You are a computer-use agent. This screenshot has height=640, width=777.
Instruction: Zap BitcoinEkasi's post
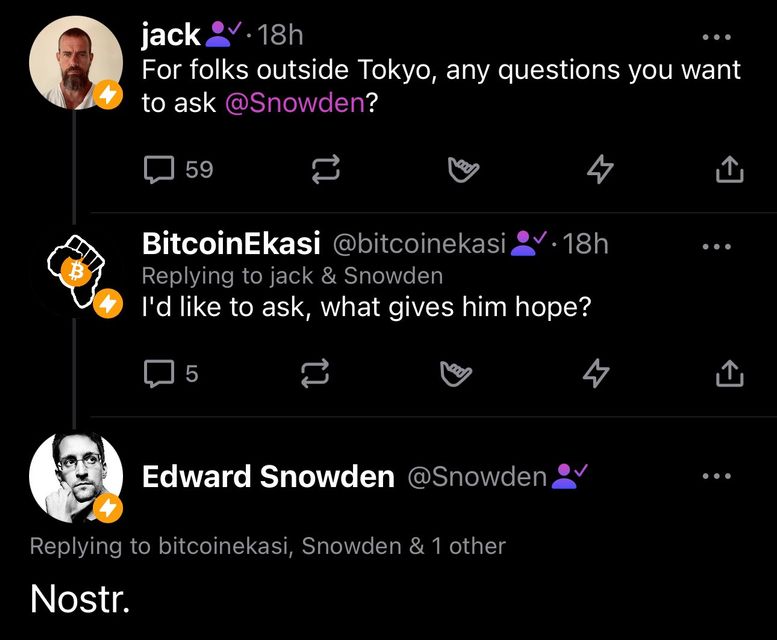pos(596,374)
